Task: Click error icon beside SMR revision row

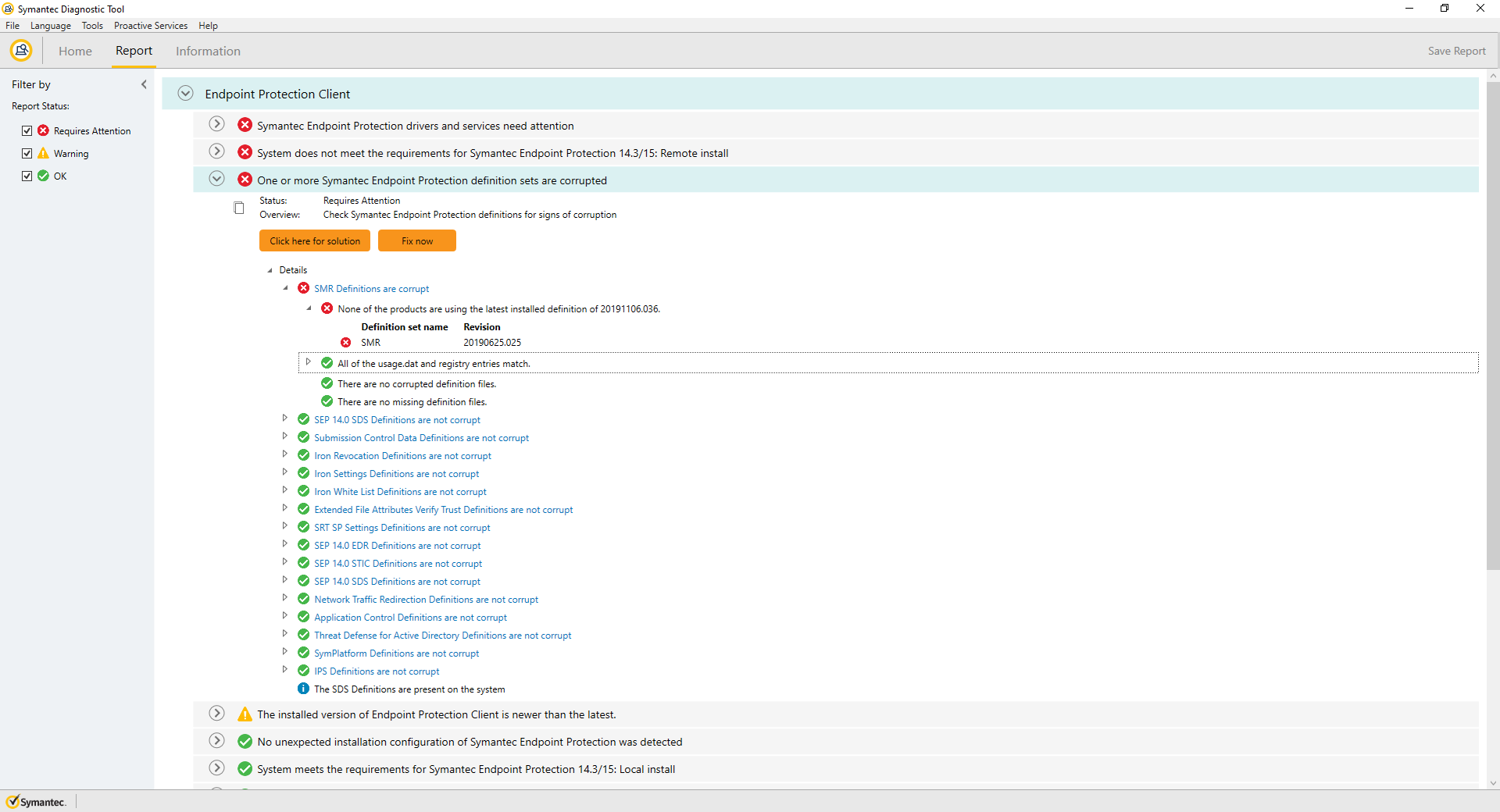Action: [x=345, y=342]
